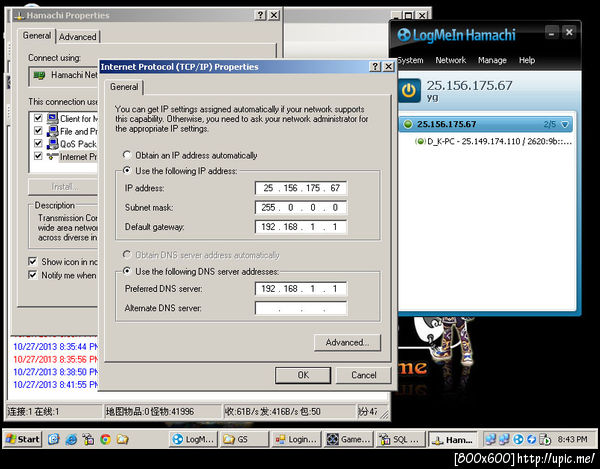Click Ham... taskbar button
Screen dimensions: 600x469
[x=452, y=440]
